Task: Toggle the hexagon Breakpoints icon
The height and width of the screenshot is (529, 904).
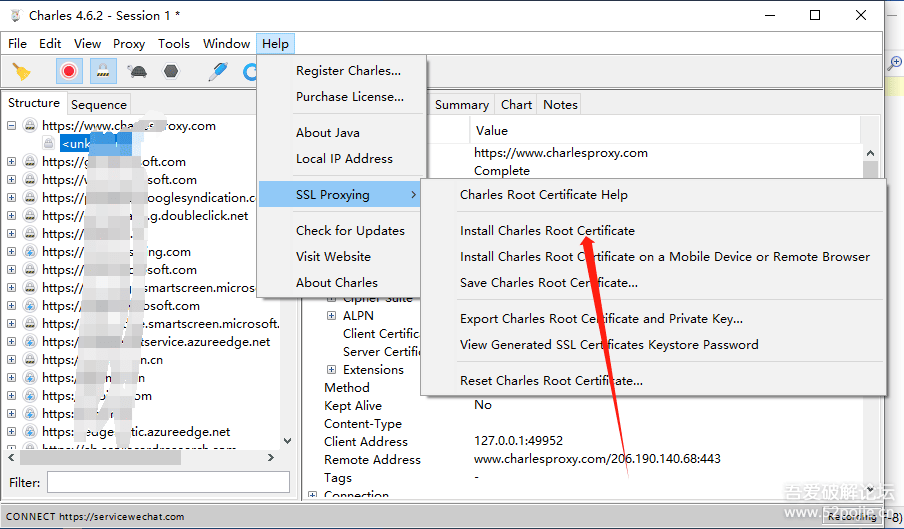Action: click(x=171, y=71)
